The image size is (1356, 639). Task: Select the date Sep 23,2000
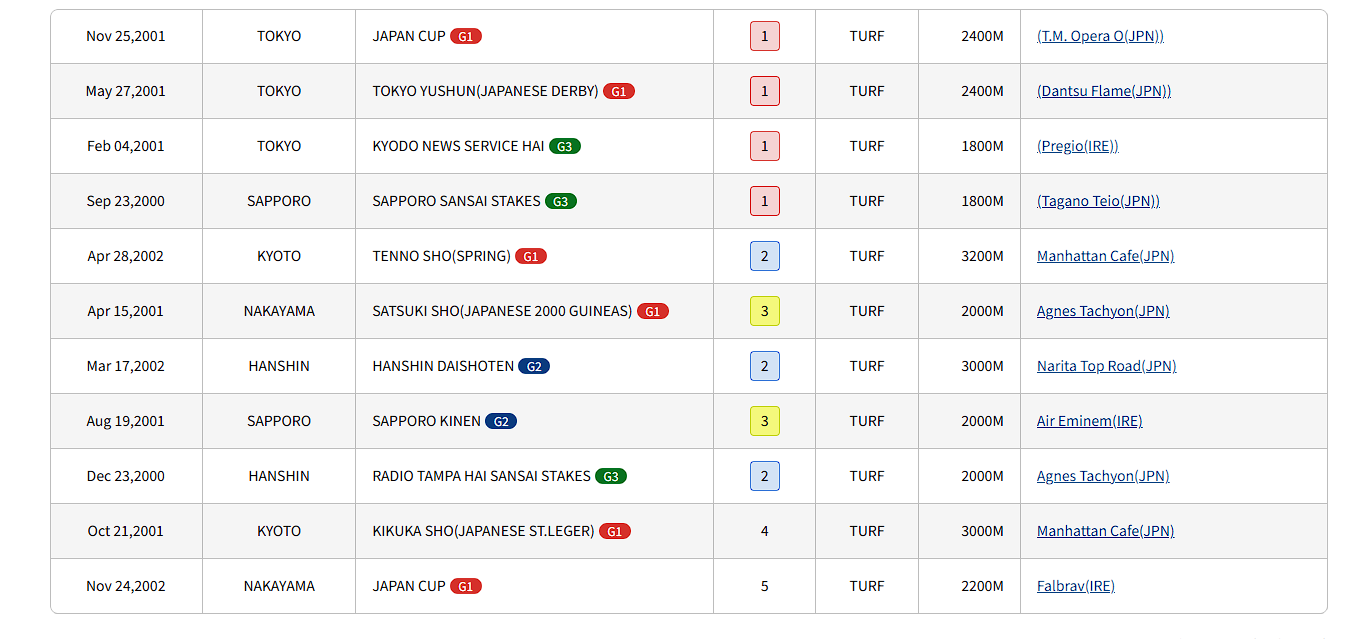tap(126, 201)
